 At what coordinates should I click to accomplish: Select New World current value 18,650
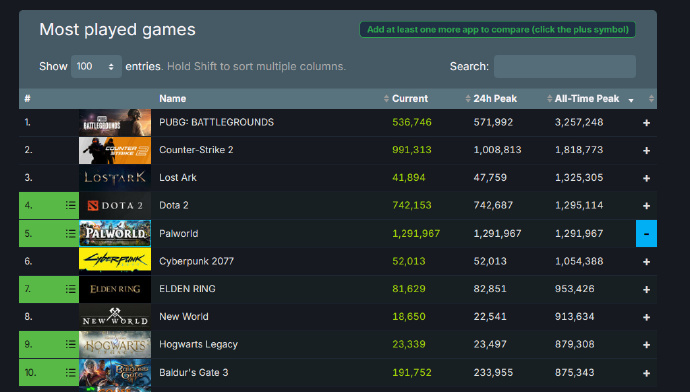coord(409,317)
